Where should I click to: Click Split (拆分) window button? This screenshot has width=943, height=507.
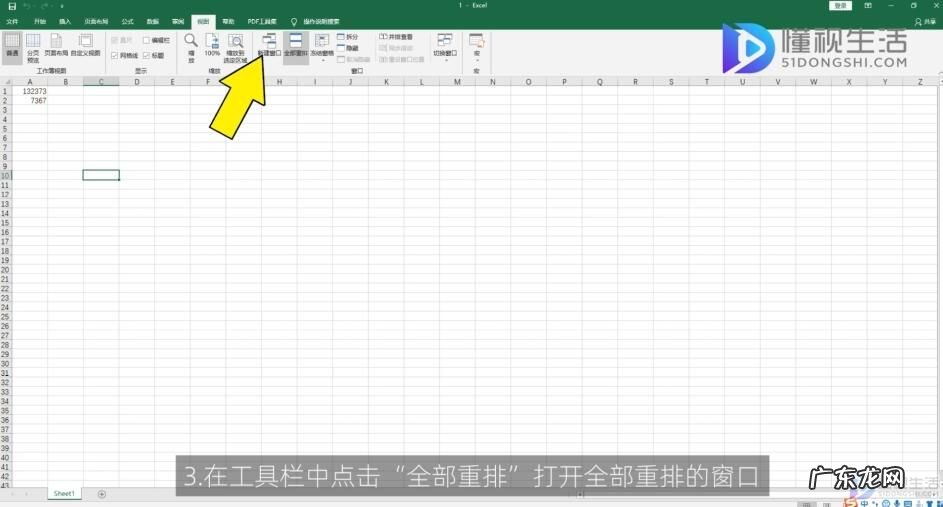[348, 37]
